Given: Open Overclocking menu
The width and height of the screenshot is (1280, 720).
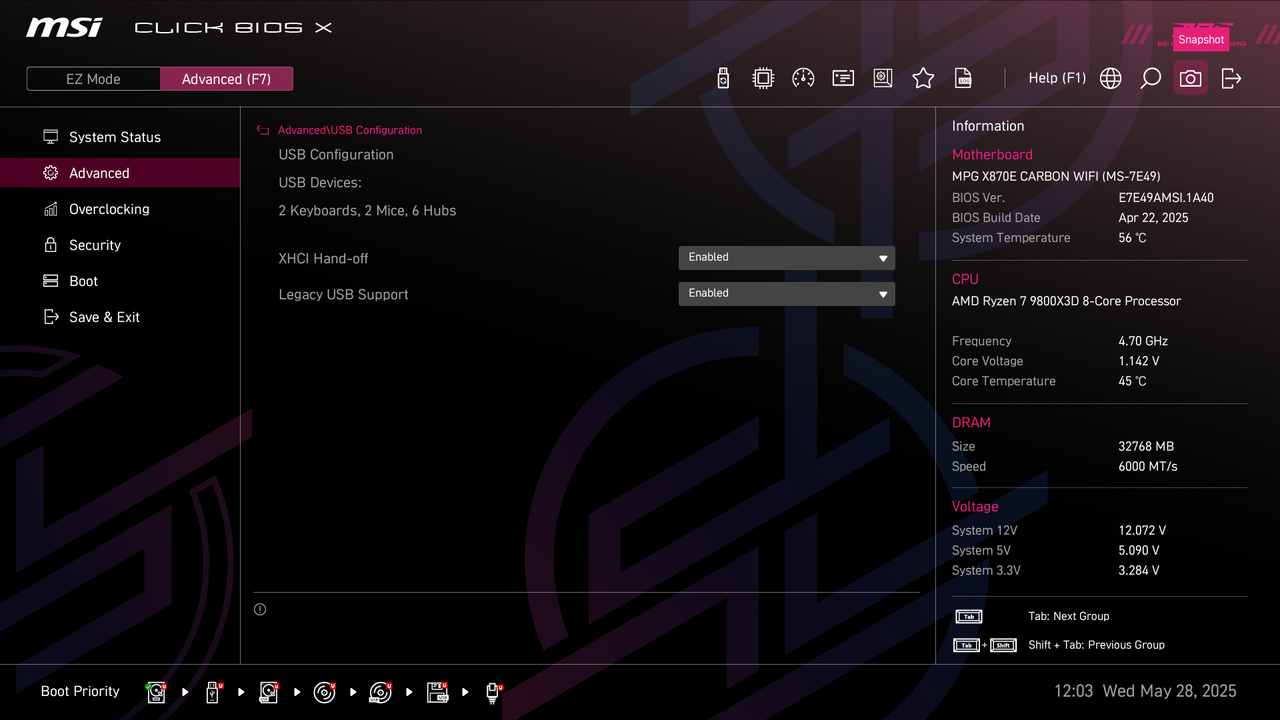Looking at the screenshot, I should [120, 209].
